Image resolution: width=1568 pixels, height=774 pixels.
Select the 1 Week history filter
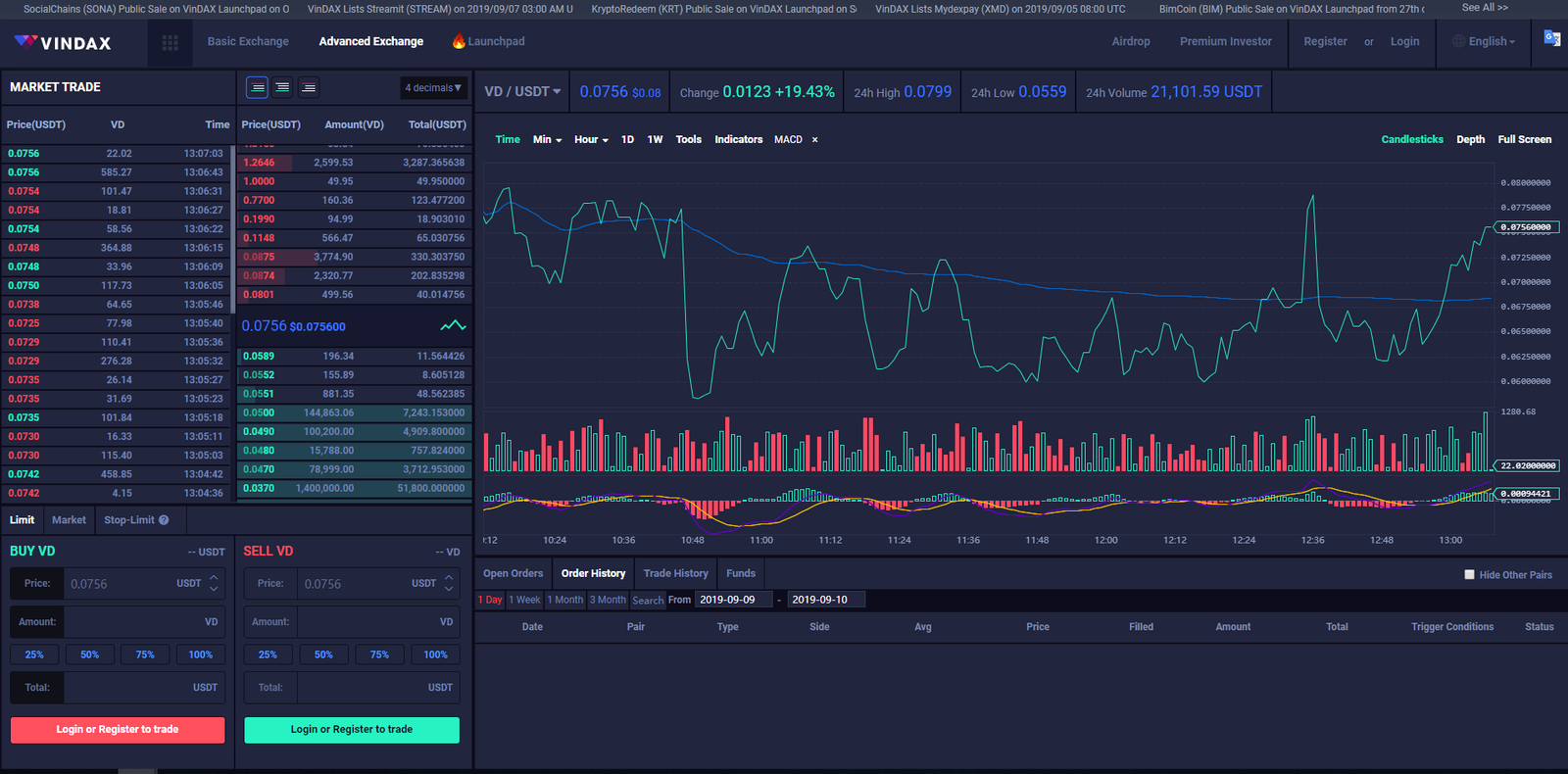pyautogui.click(x=524, y=600)
